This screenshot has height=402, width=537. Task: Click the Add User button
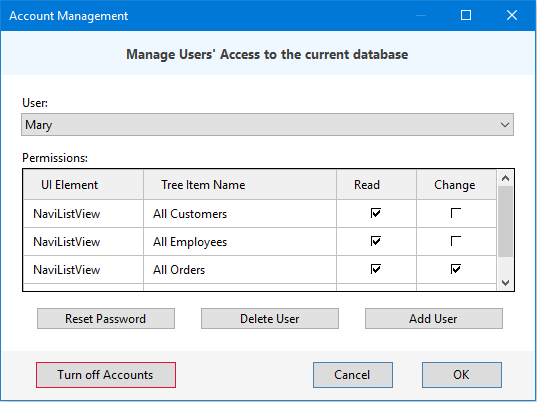click(x=434, y=318)
